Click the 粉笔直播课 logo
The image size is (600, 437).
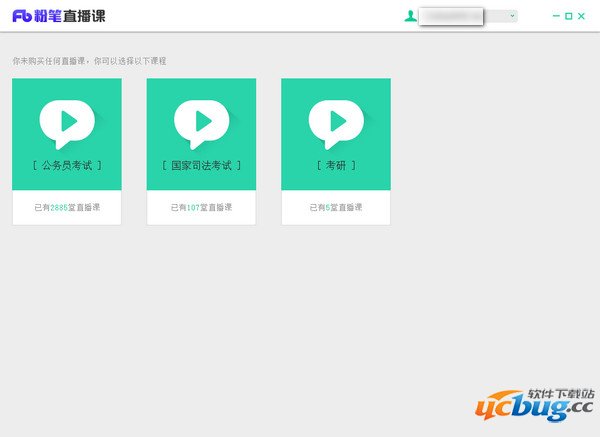59,16
